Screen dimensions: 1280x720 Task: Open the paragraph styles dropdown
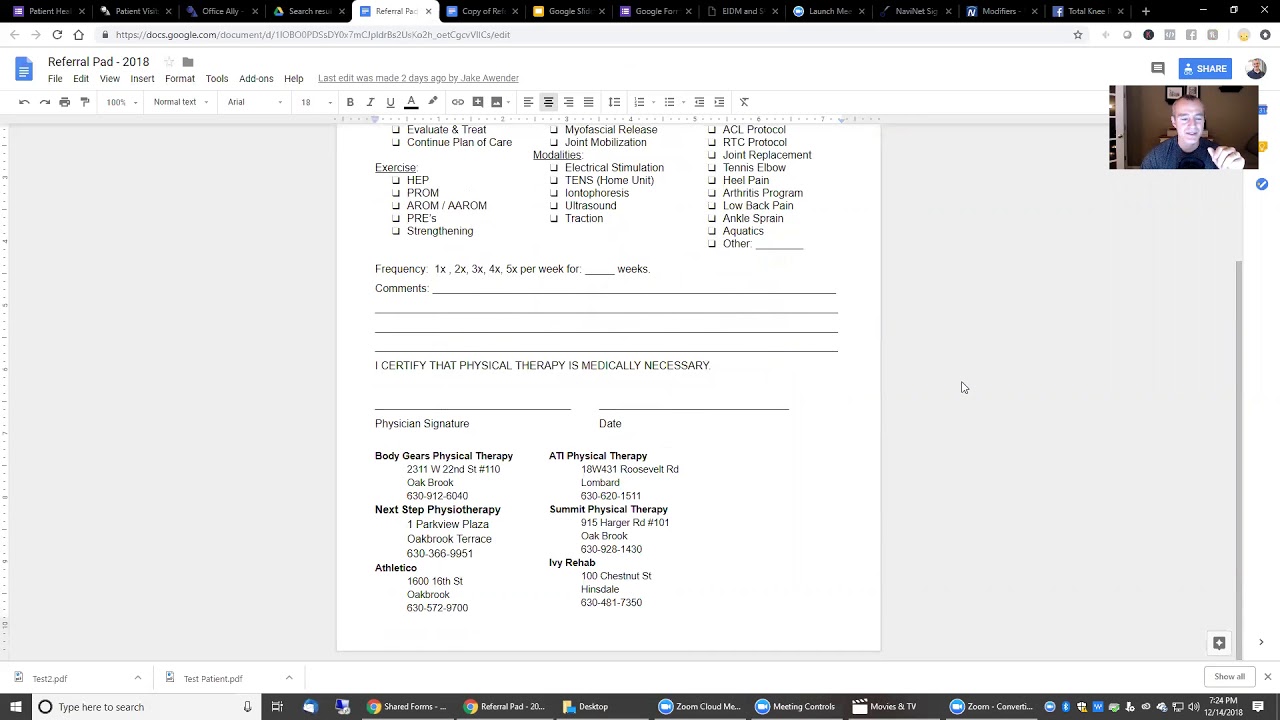coord(178,101)
